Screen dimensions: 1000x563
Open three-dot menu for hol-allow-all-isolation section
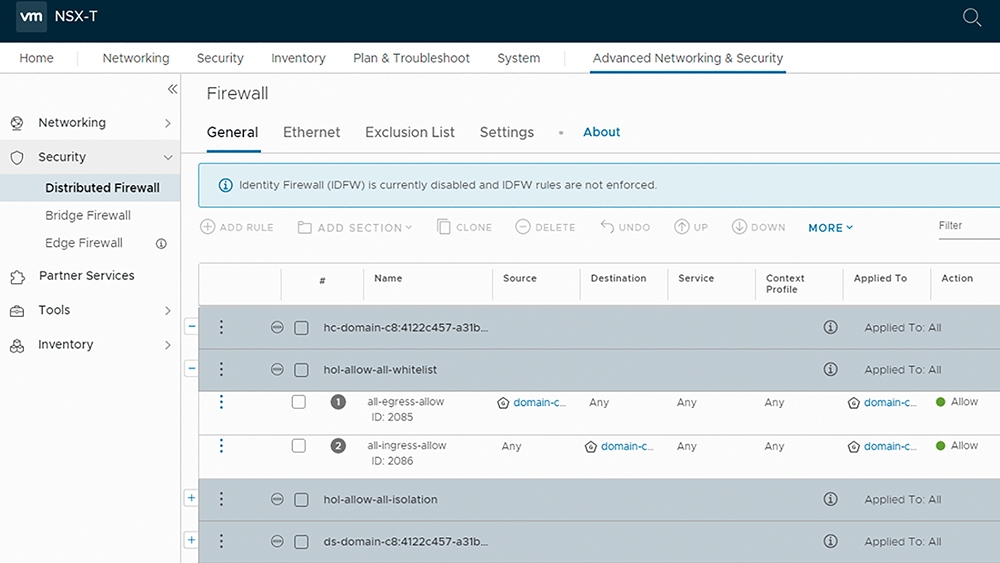click(221, 499)
